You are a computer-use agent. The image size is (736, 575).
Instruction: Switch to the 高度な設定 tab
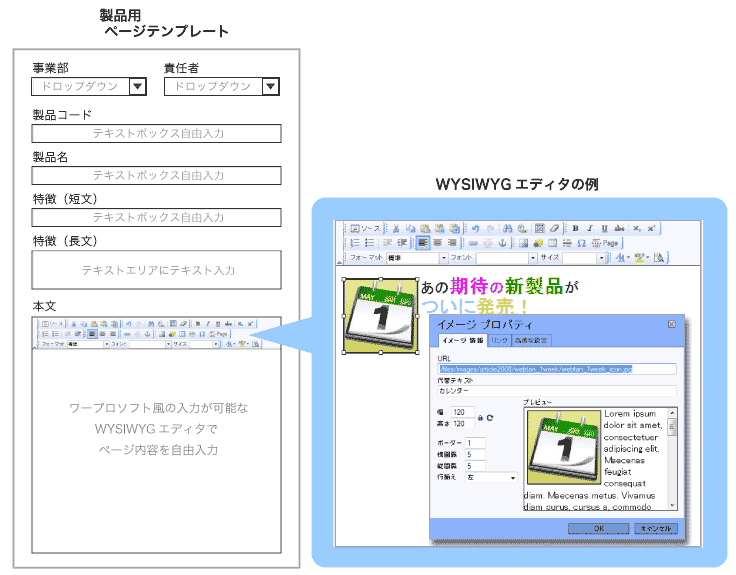click(x=531, y=340)
